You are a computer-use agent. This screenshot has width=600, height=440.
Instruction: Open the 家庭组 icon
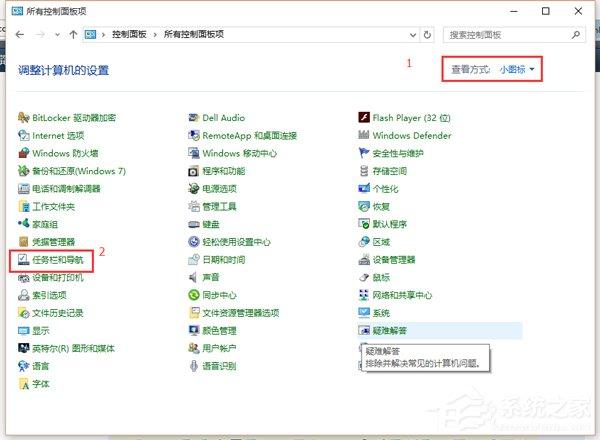pyautogui.click(x=23, y=224)
